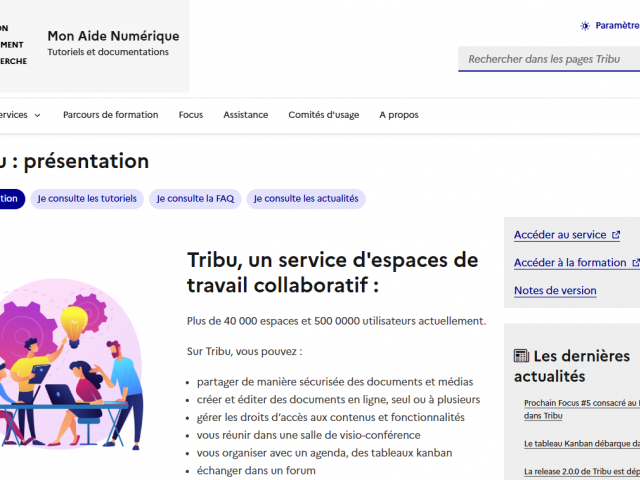Select the Je consulte les tutoriels tag
The width and height of the screenshot is (640, 480).
pyautogui.click(x=87, y=199)
